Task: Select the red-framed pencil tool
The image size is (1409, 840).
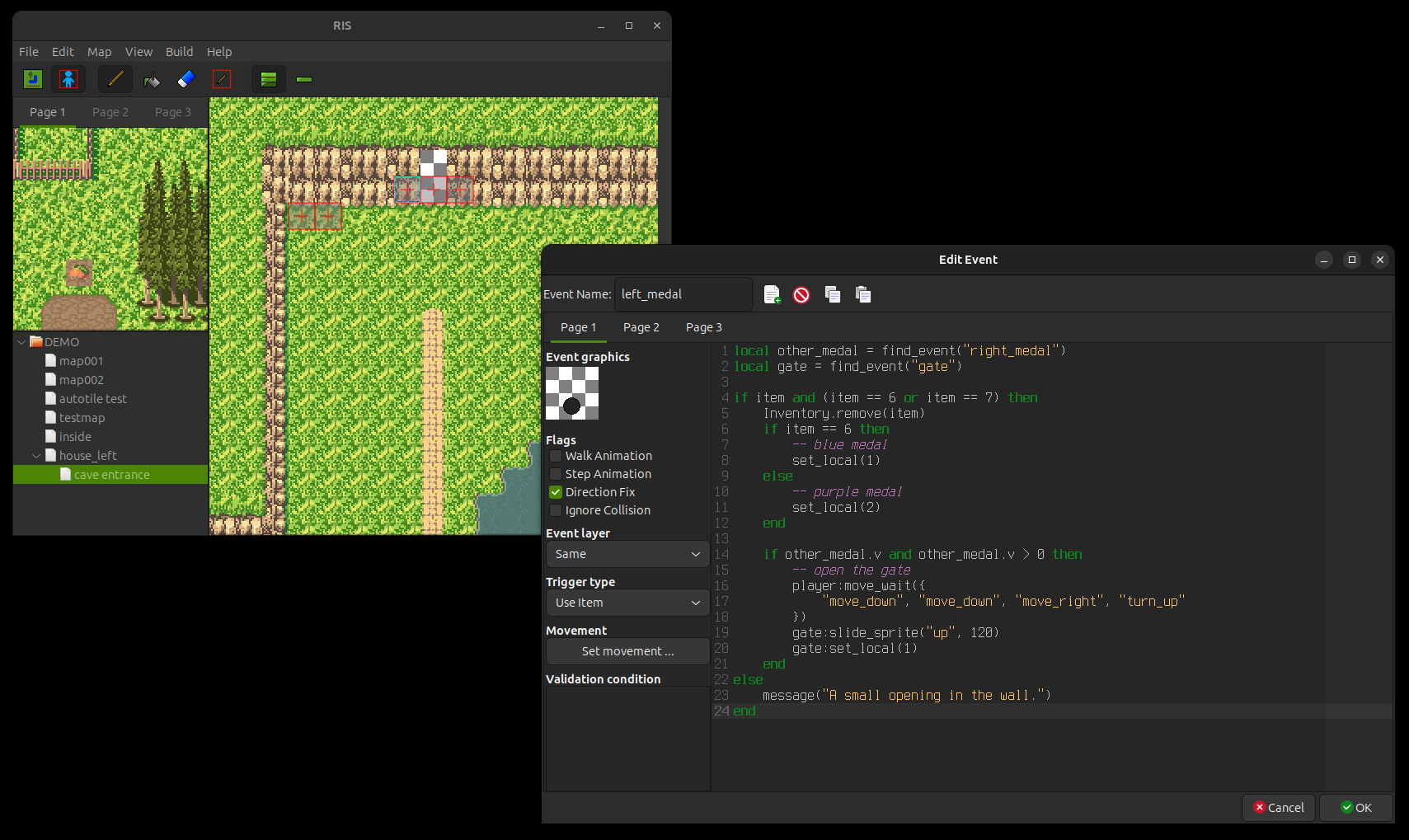Action: click(222, 79)
